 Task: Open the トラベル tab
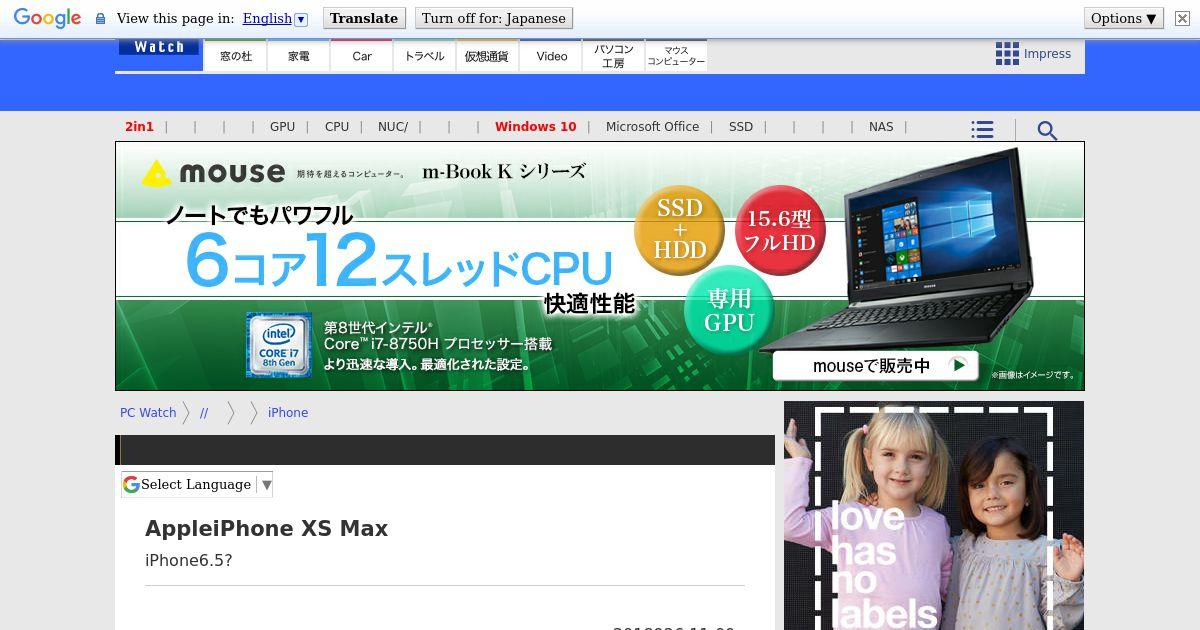pos(425,56)
